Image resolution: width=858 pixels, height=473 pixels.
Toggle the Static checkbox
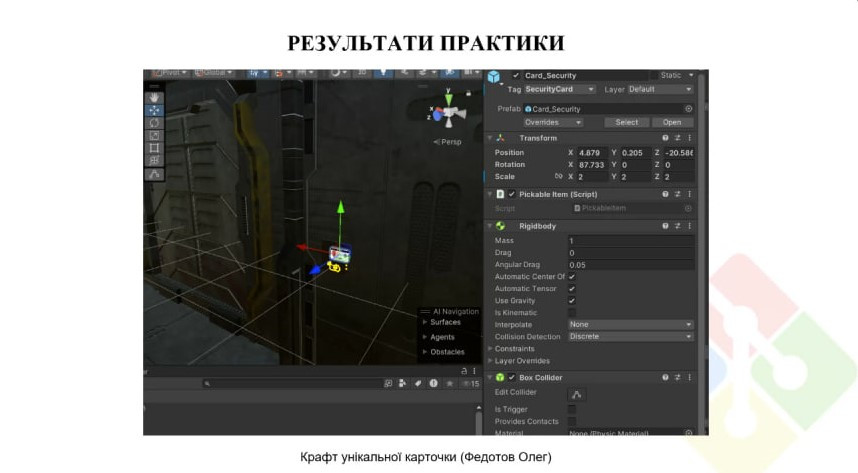pyautogui.click(x=654, y=76)
